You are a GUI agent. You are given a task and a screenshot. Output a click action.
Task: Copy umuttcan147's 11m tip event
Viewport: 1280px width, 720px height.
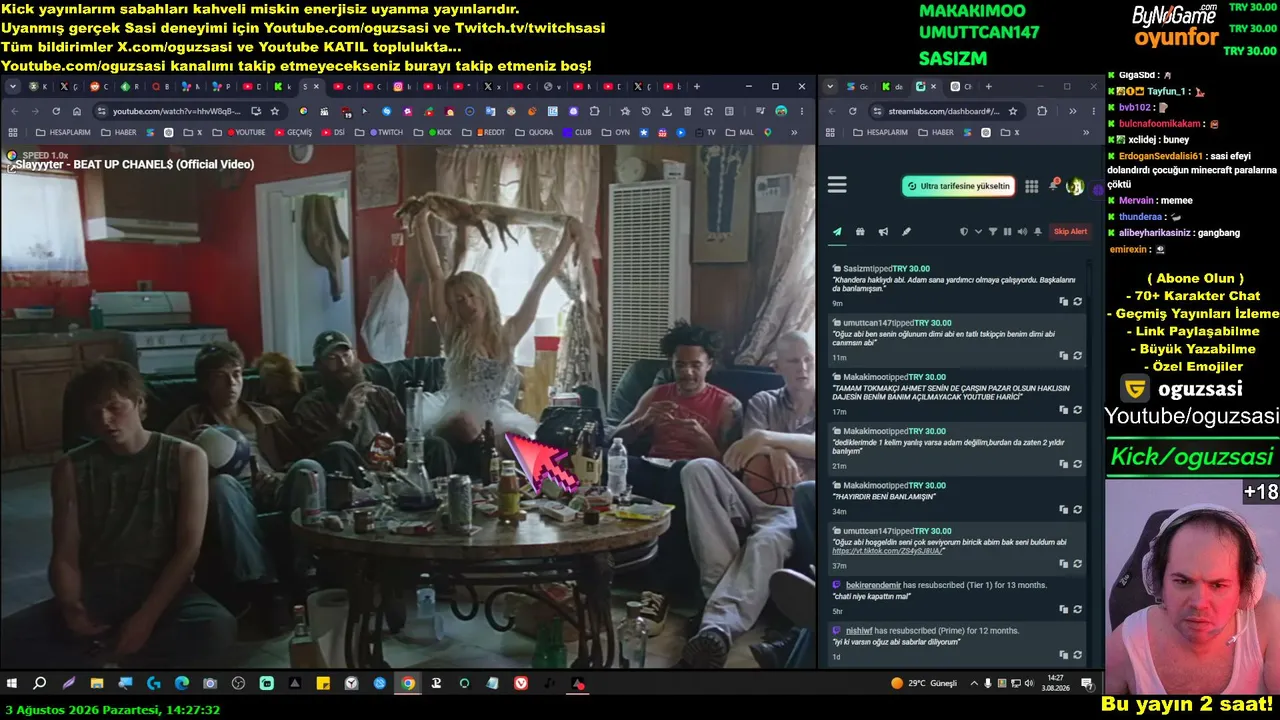[1063, 355]
